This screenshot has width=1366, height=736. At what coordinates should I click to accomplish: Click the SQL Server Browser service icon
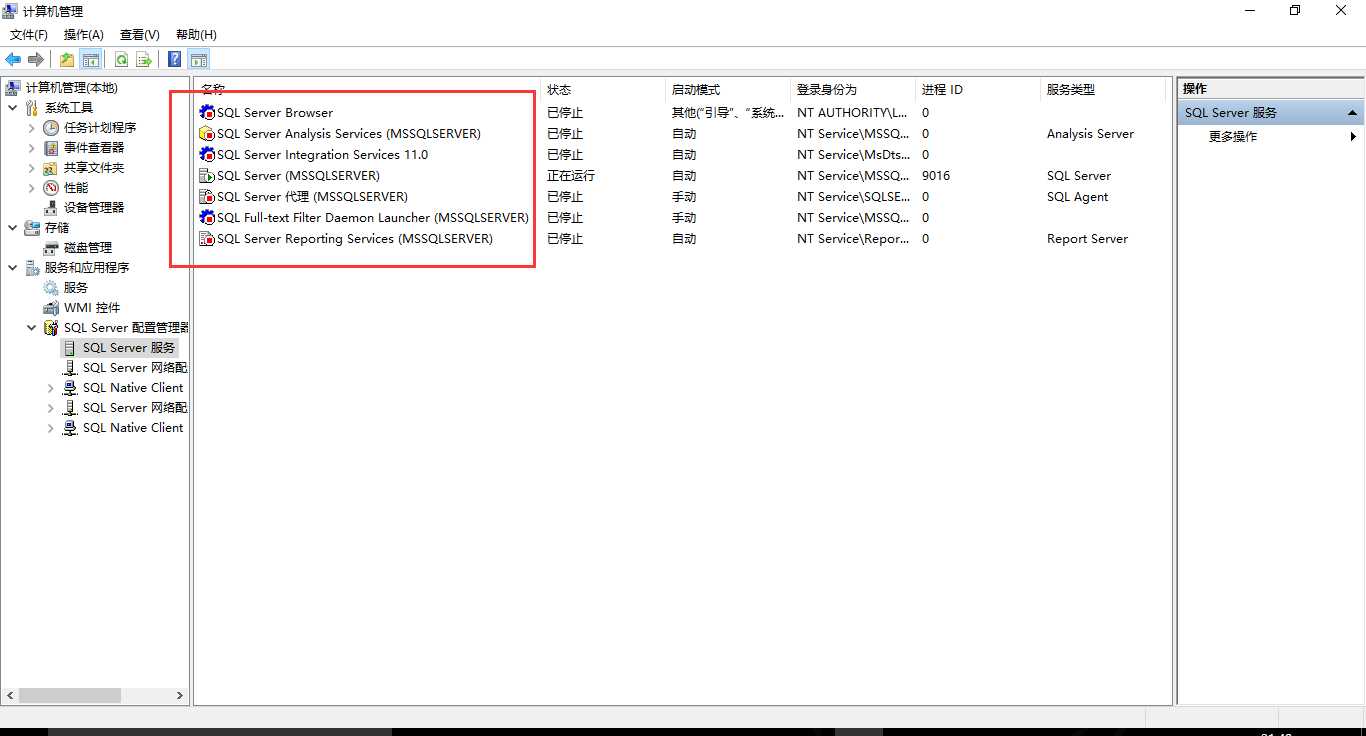207,113
